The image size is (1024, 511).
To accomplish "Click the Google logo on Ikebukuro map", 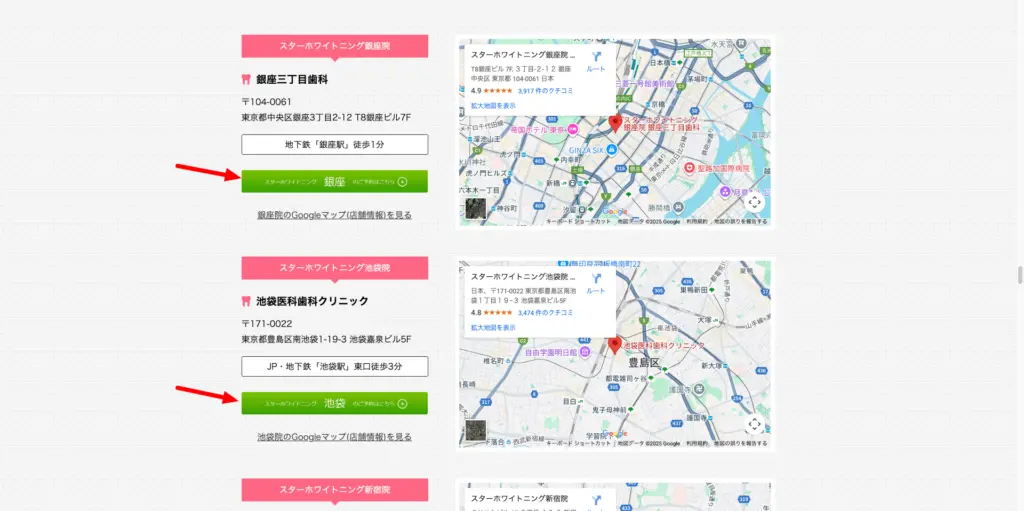I will [615, 433].
